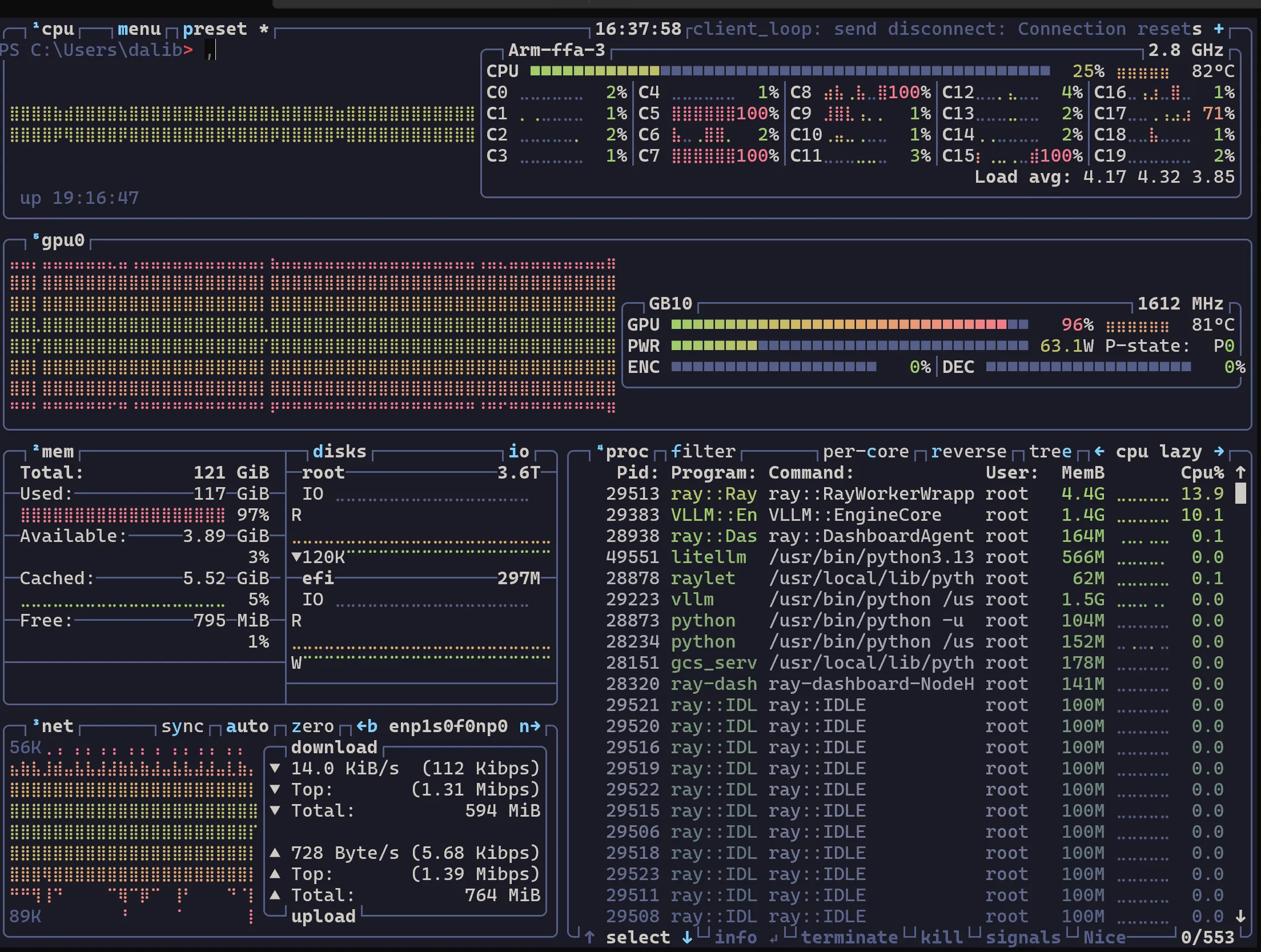Enable reverse process sorting

968,452
